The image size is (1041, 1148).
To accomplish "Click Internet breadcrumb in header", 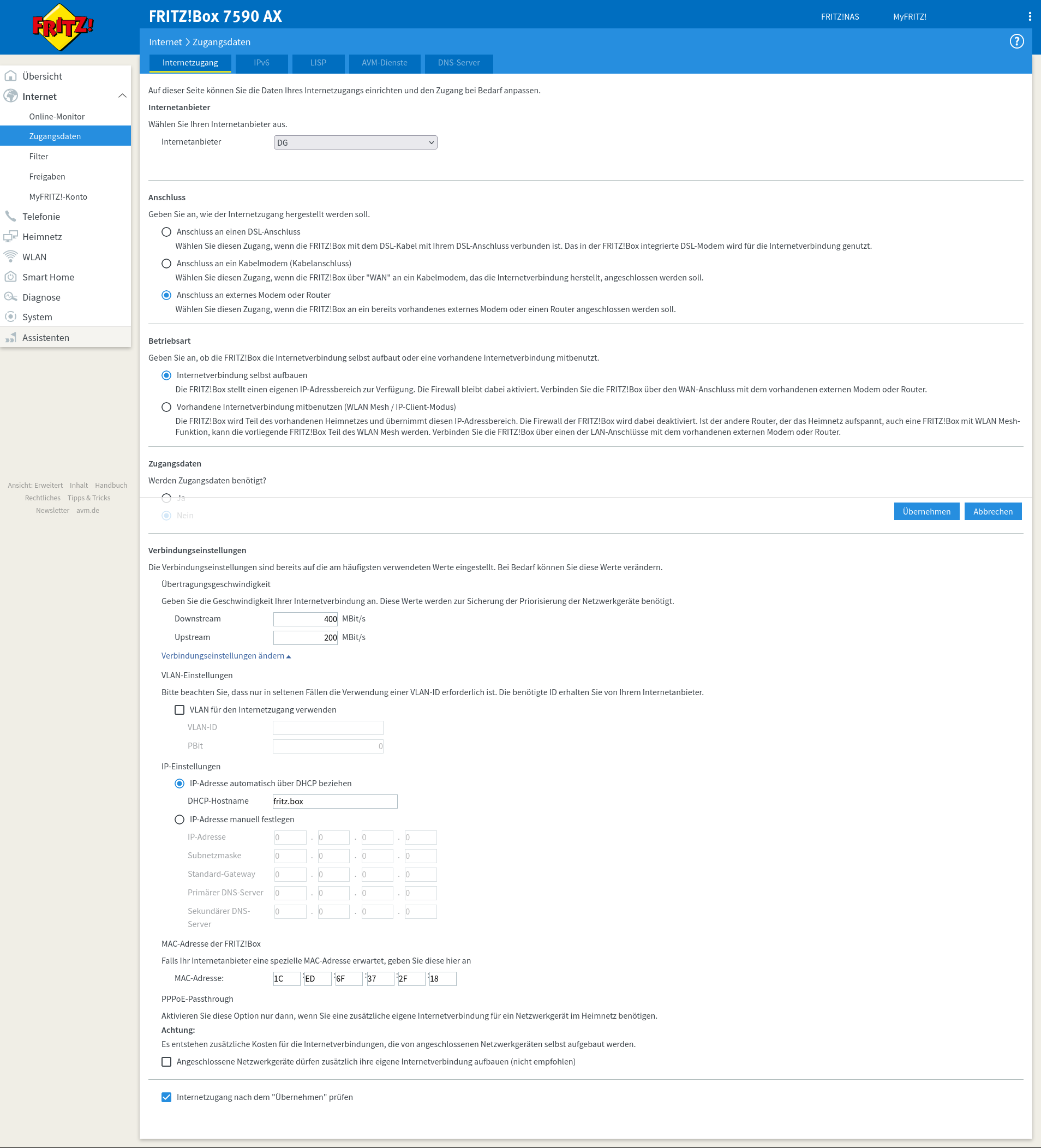I will coord(165,42).
